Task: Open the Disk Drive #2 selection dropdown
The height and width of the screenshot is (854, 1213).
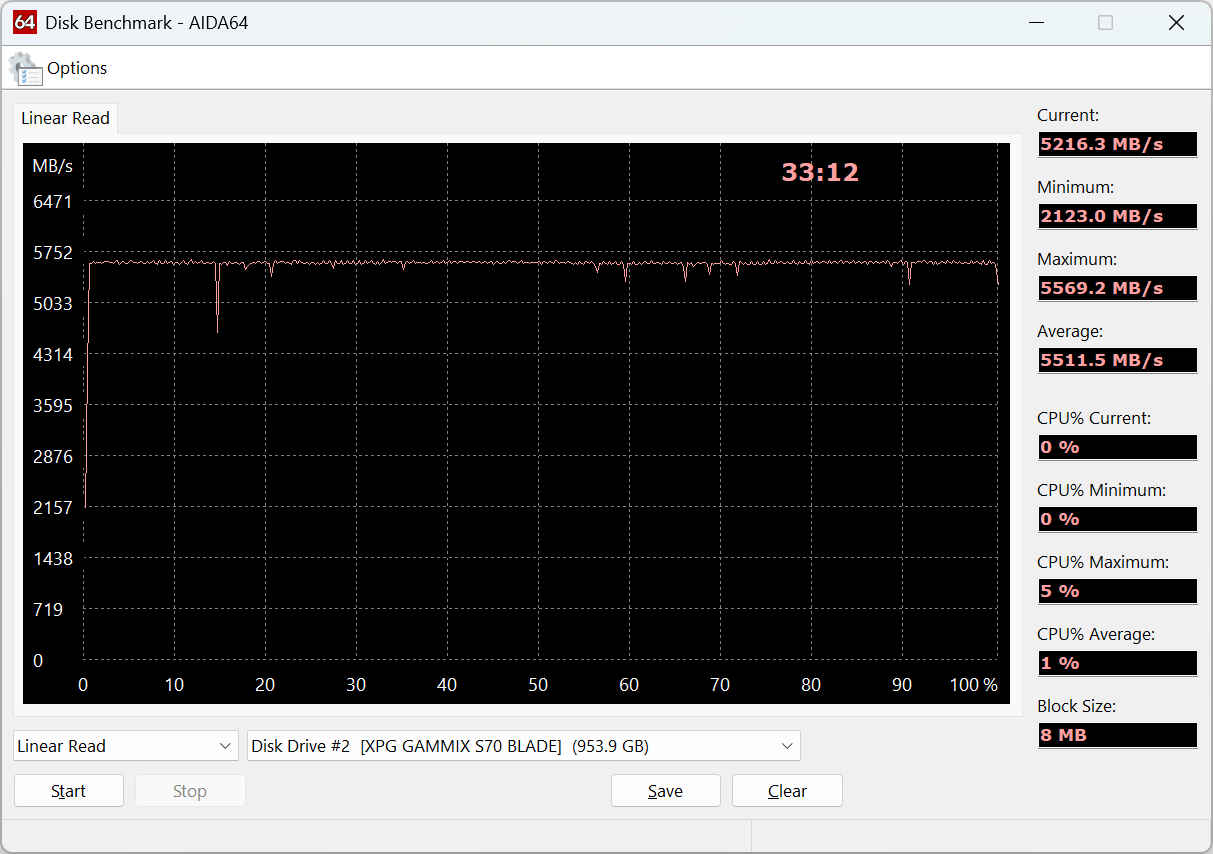Action: click(x=524, y=746)
